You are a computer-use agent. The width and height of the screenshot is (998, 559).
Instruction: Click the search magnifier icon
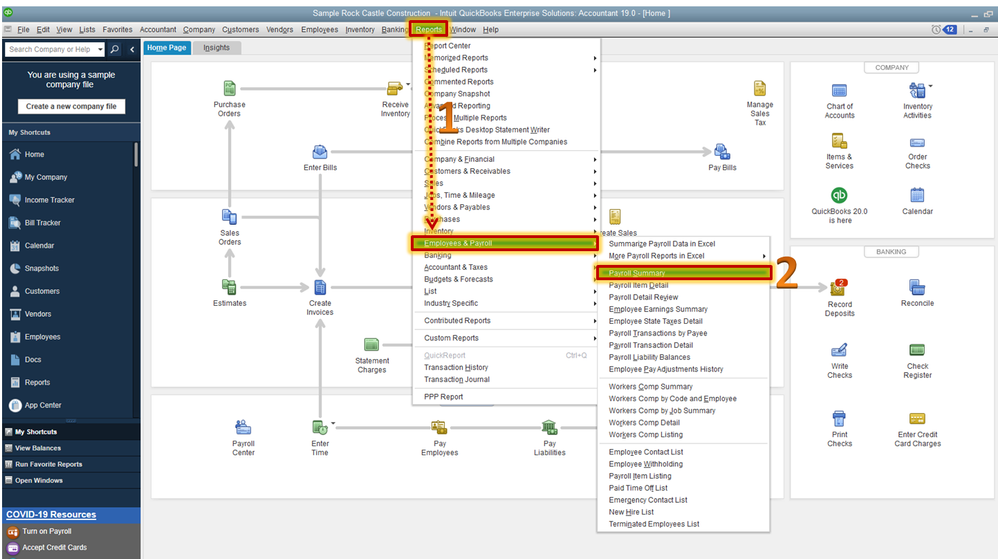[115, 49]
